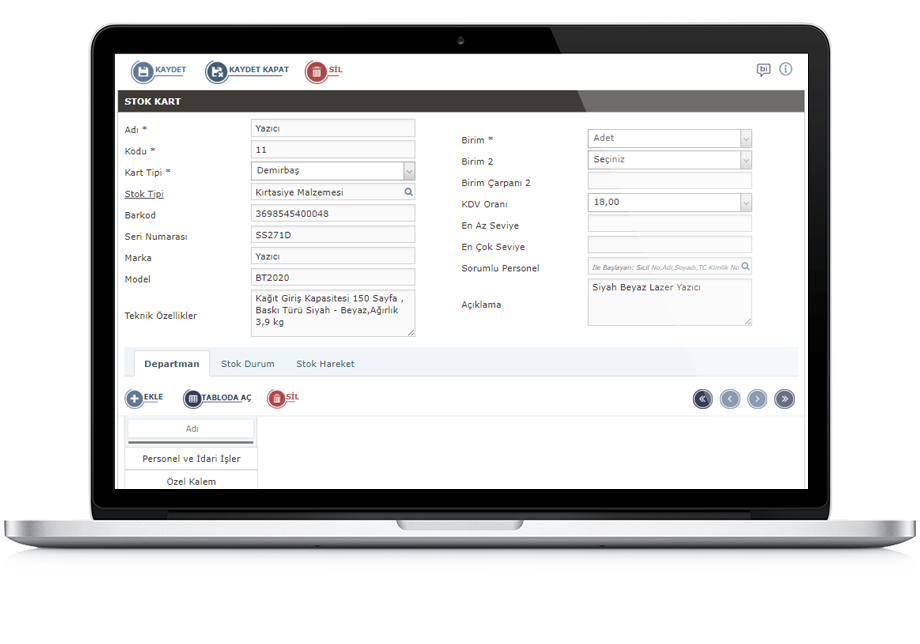This screenshot has width=920, height=644.
Task: Select the Personel ve İdari İşler row
Action: 191,458
